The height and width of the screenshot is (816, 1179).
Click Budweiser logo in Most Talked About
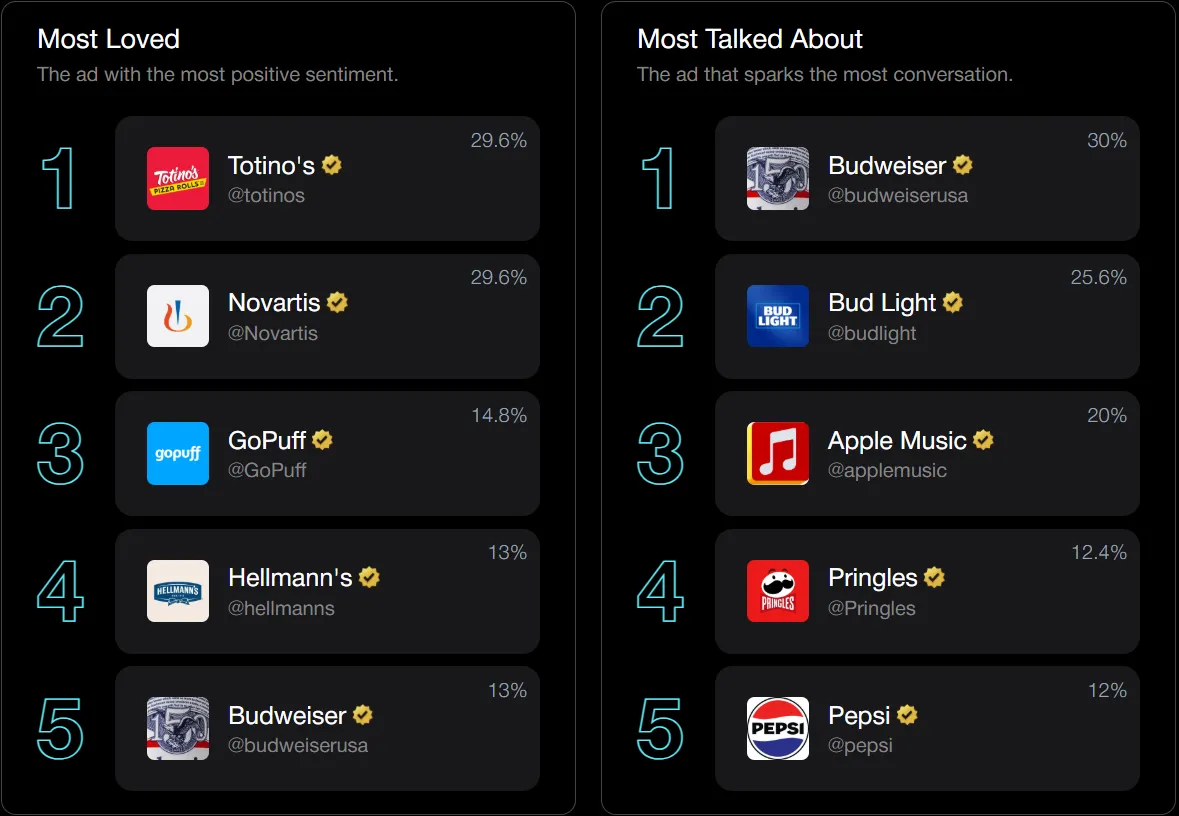coord(778,179)
